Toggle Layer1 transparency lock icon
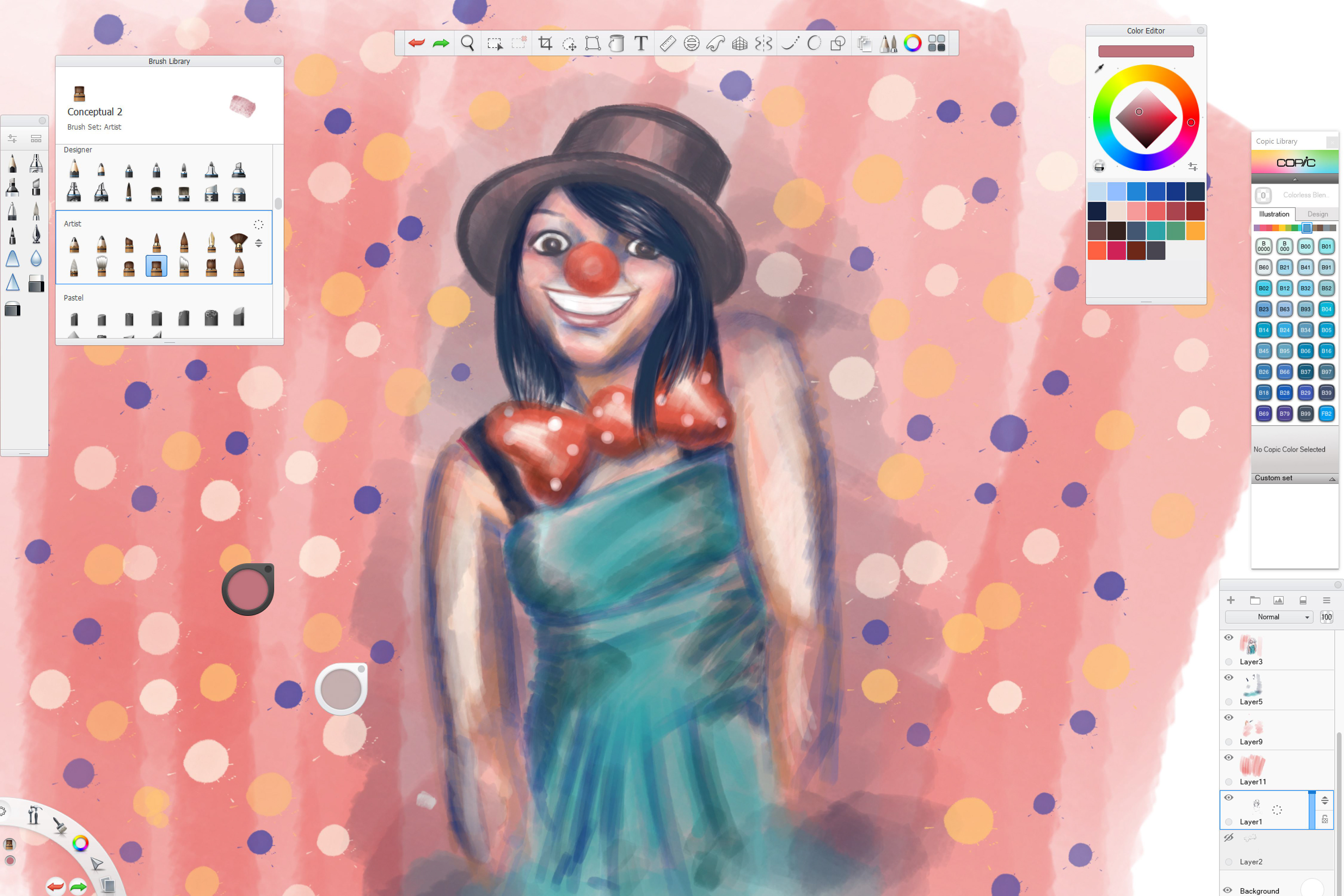The image size is (1344, 896). [1324, 819]
